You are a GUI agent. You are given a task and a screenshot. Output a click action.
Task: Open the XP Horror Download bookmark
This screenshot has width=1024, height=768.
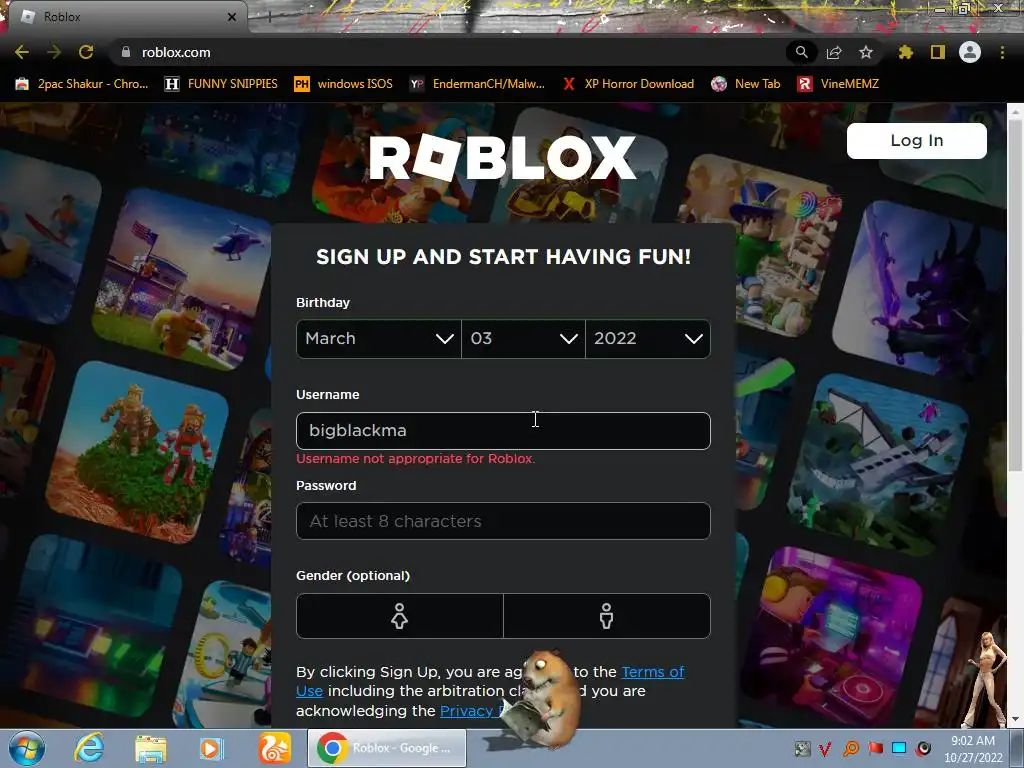tap(628, 84)
